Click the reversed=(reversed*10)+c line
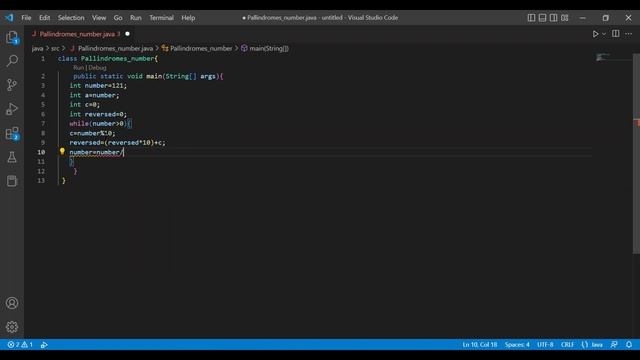 click(x=118, y=142)
